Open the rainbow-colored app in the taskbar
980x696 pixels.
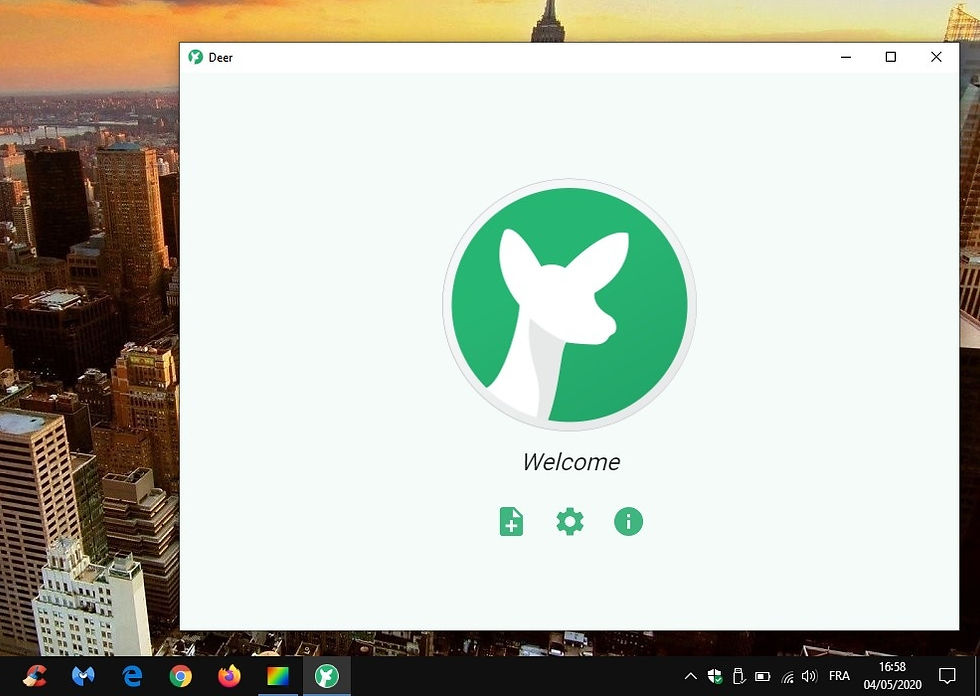click(x=278, y=676)
